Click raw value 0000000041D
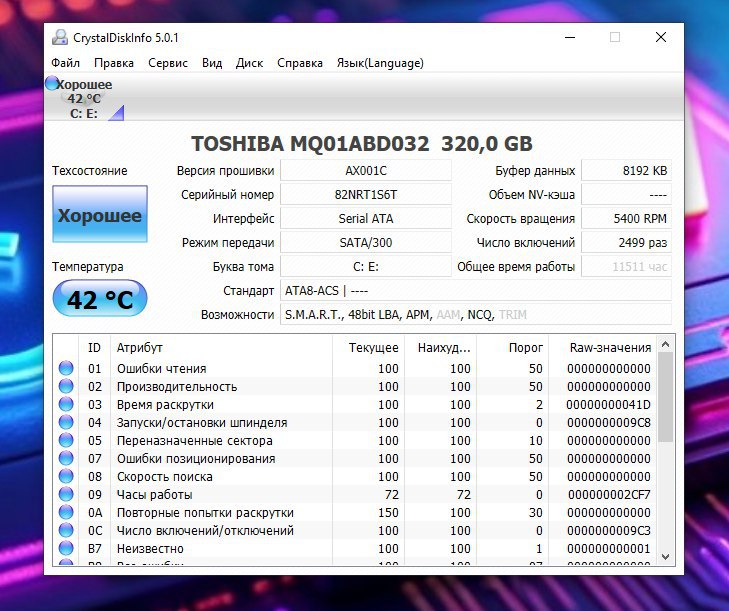The image size is (729, 611). click(x=609, y=405)
